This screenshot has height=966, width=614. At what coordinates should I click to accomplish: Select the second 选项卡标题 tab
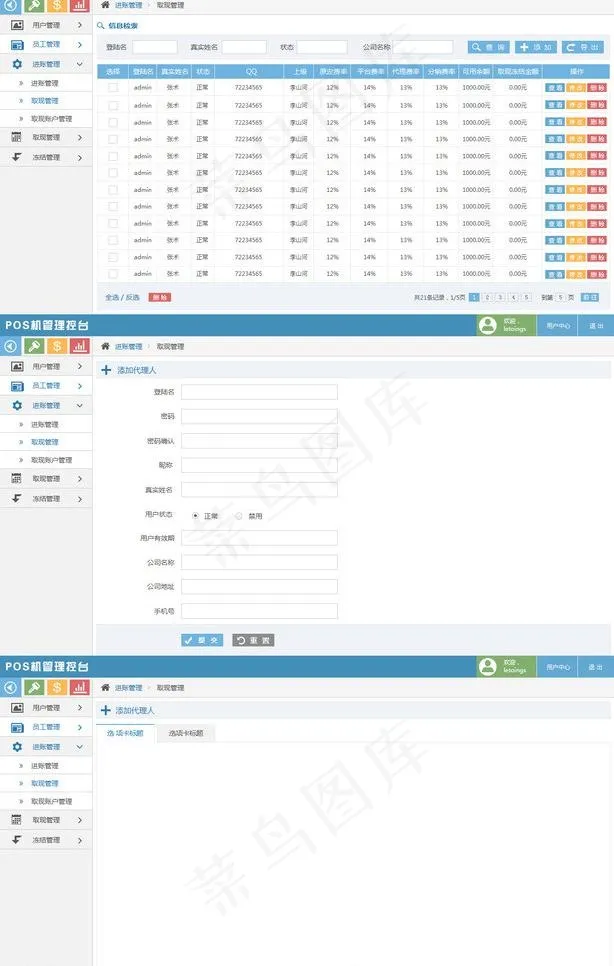(186, 733)
